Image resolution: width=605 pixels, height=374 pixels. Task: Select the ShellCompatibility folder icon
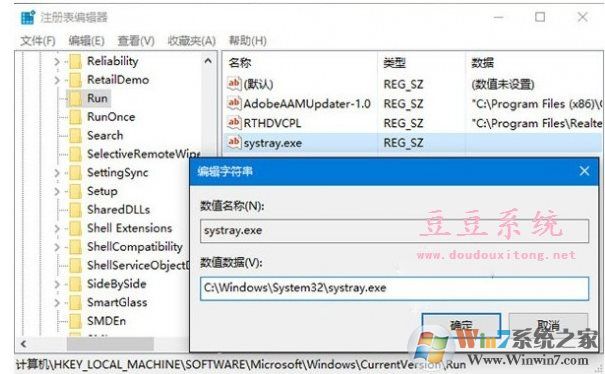pyautogui.click(x=76, y=247)
